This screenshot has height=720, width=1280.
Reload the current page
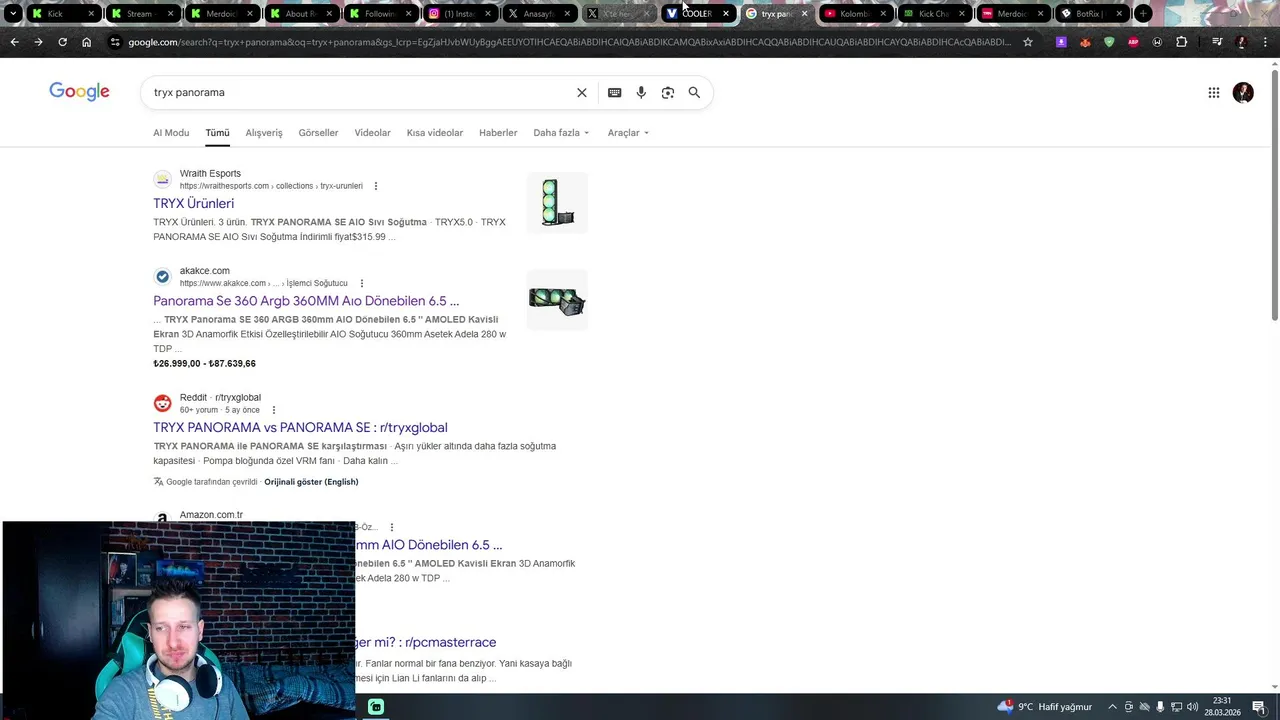click(62, 42)
